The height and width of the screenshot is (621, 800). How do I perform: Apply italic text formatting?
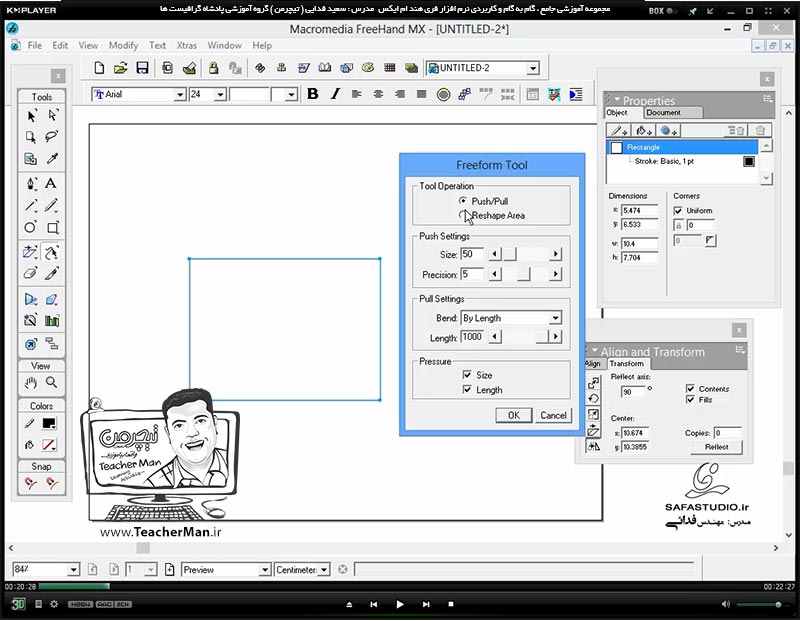point(335,94)
